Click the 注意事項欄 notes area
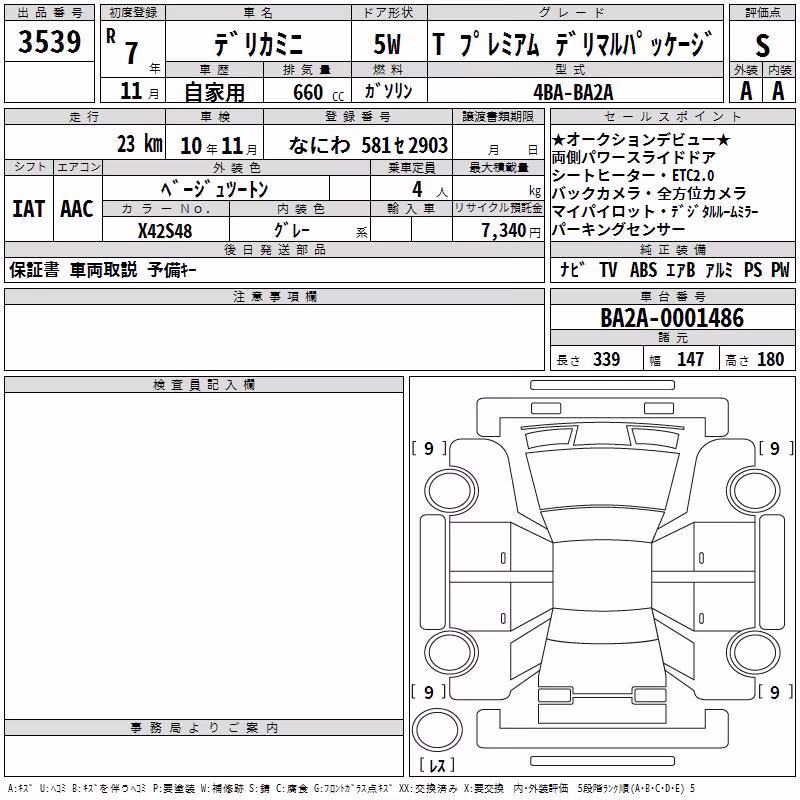The height and width of the screenshot is (800, 800). [274, 337]
